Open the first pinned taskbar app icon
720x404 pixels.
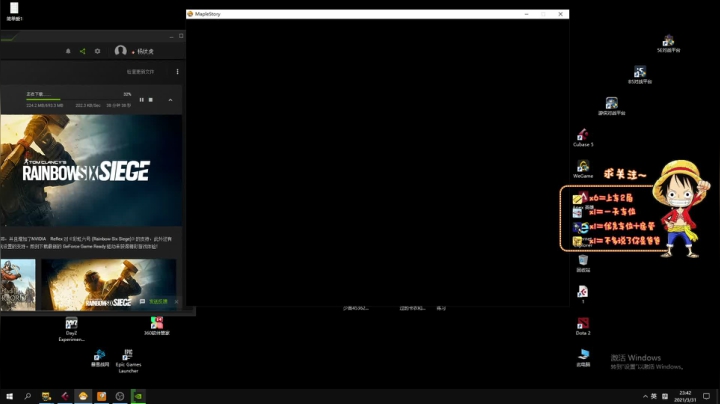pos(46,396)
